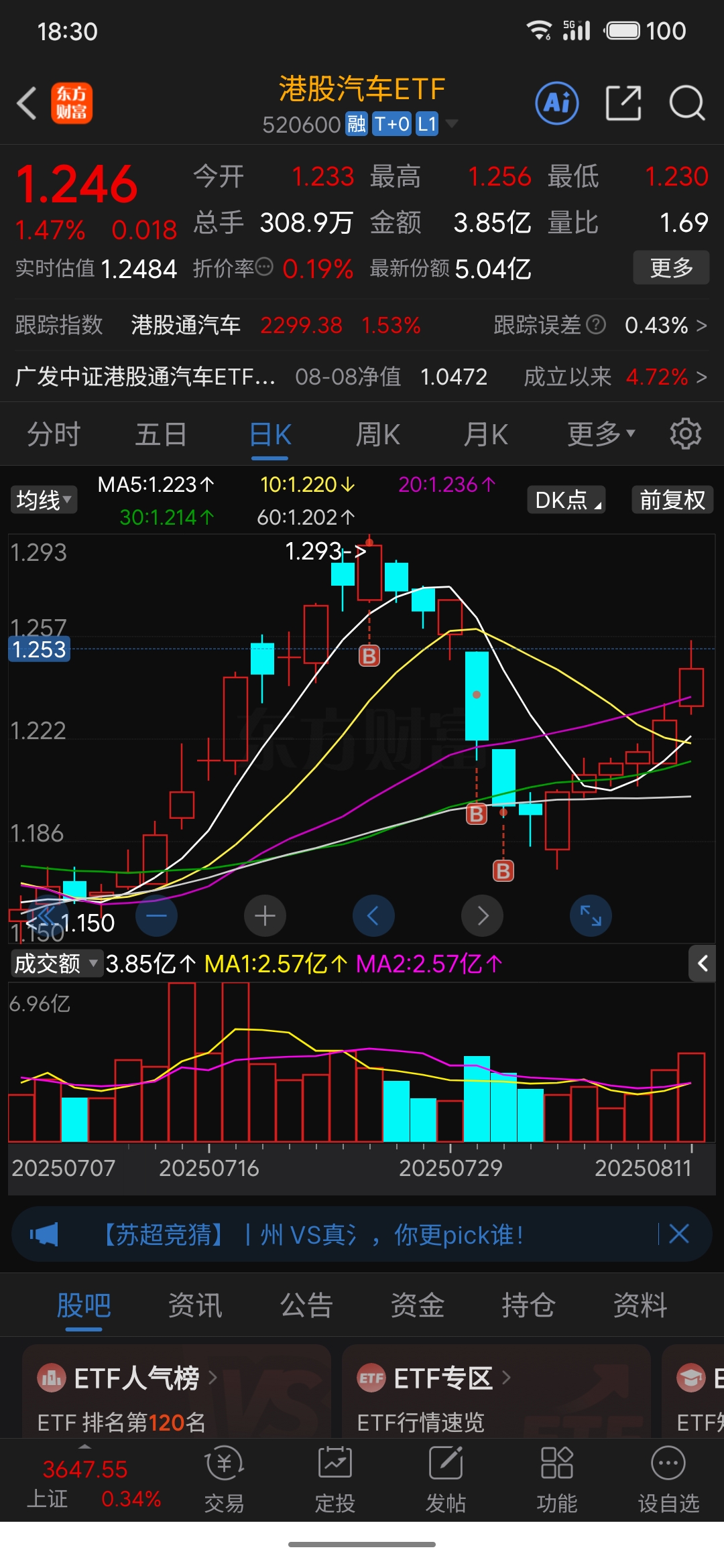This screenshot has width=724, height=1568.
Task: Tap 最新份额 5.04亿 value
Action: (493, 269)
